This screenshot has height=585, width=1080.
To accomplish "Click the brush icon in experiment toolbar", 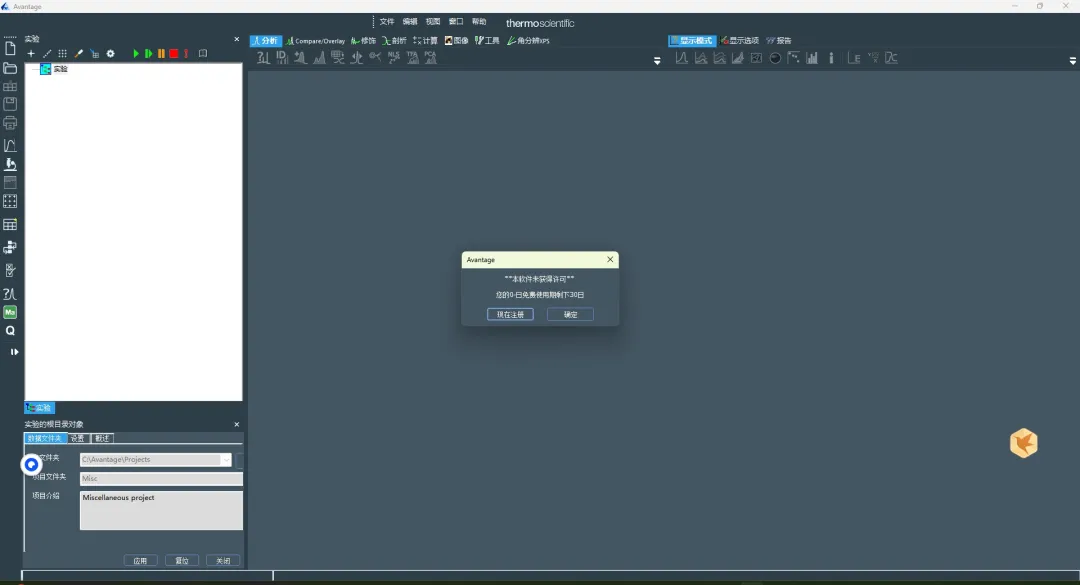I will (79, 54).
